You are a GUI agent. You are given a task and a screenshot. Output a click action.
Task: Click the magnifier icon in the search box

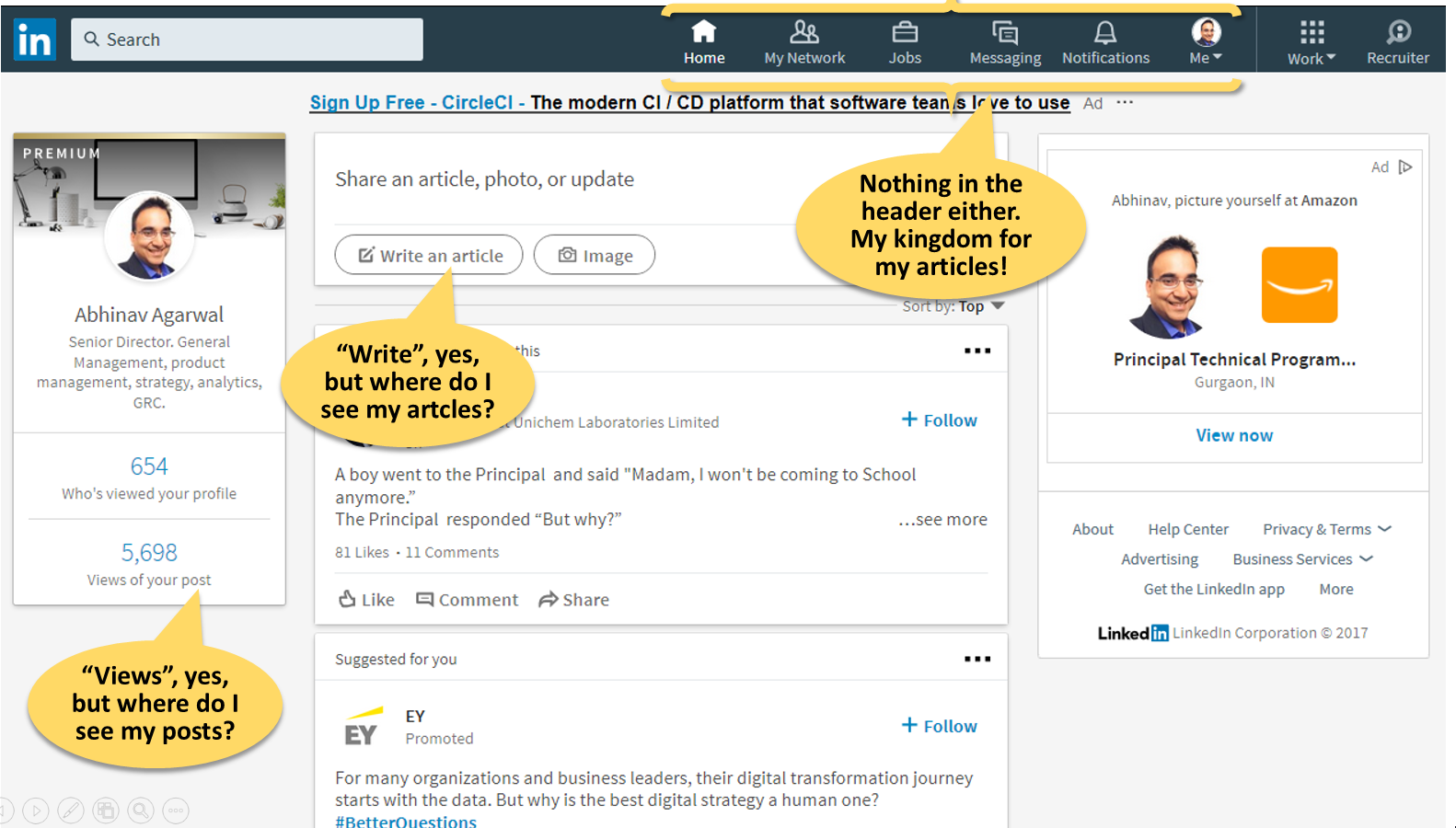(91, 40)
